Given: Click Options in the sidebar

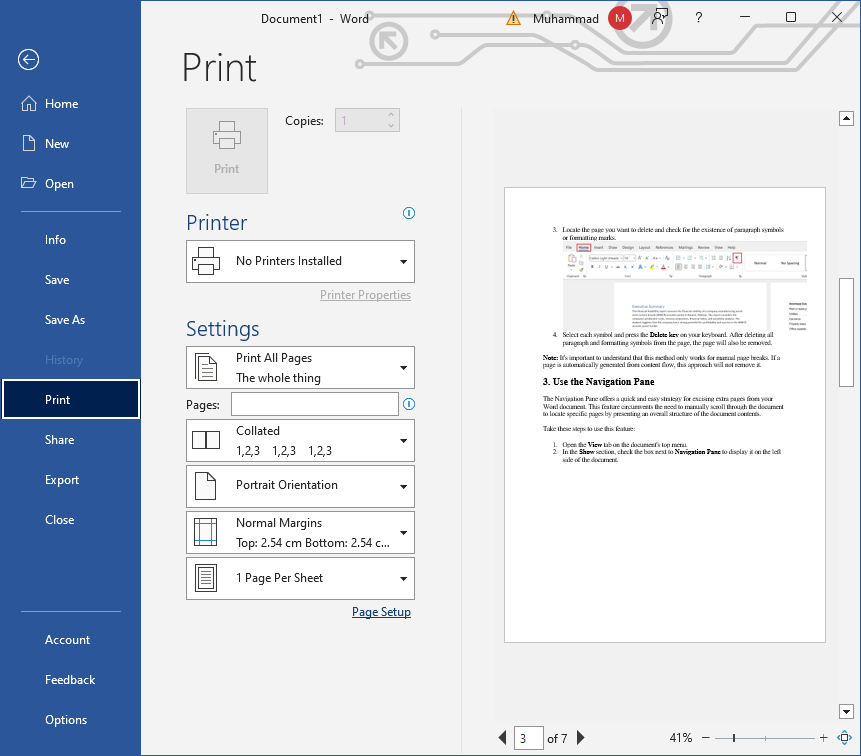Looking at the screenshot, I should (x=66, y=720).
